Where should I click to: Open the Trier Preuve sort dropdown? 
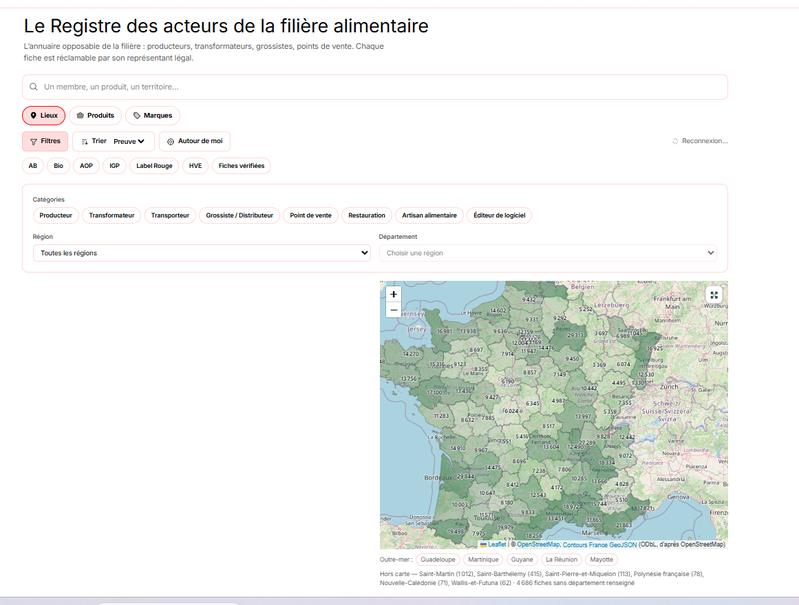pyautogui.click(x=113, y=141)
